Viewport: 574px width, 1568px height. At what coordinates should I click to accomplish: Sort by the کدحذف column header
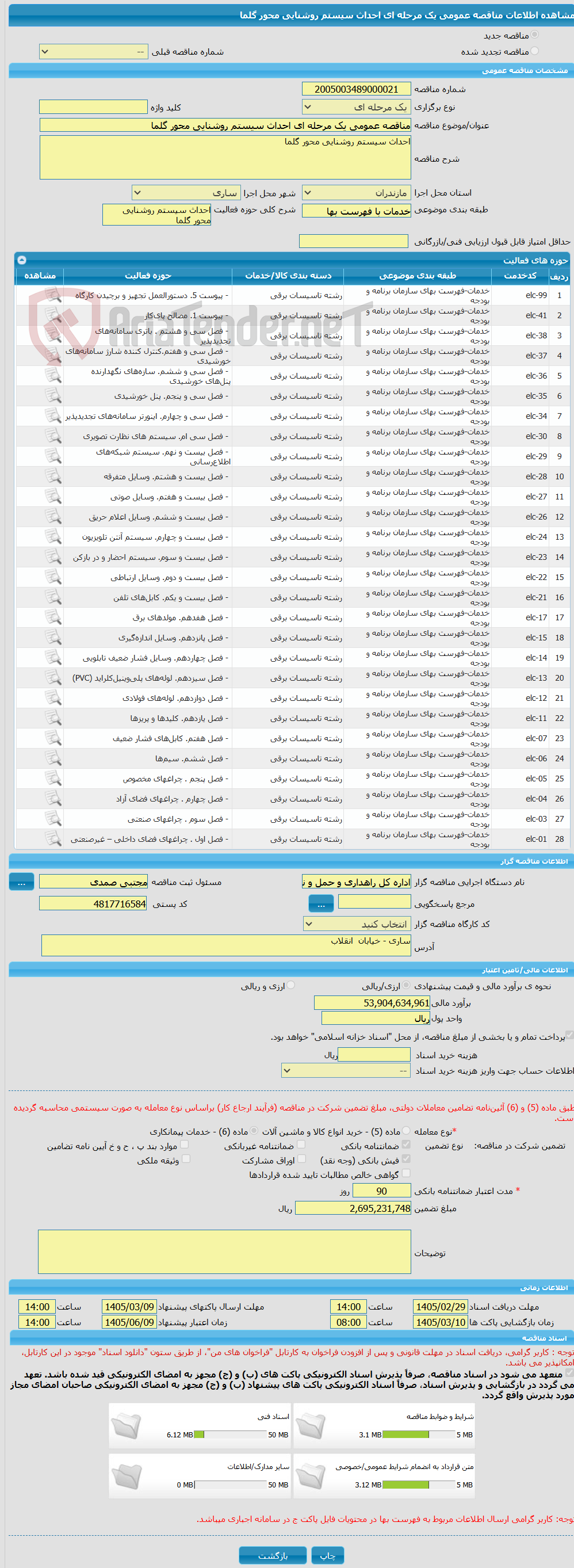tap(519, 276)
